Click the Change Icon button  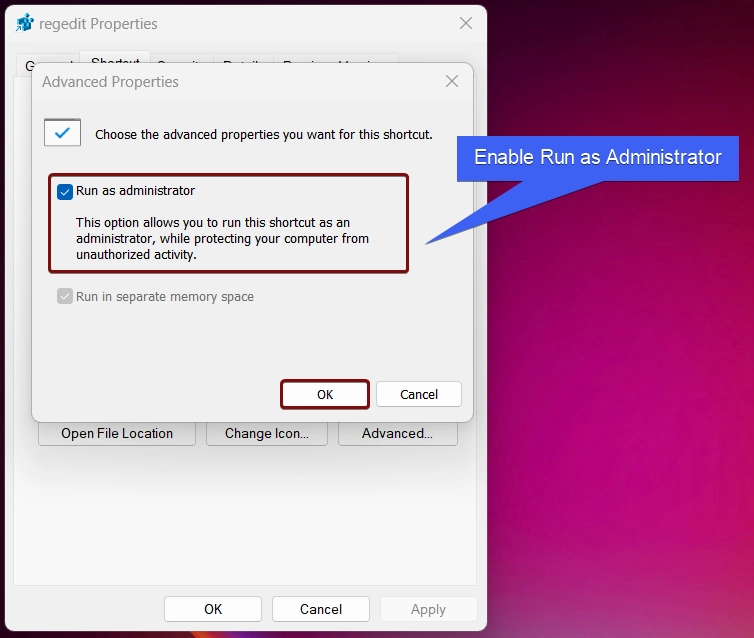tap(267, 434)
